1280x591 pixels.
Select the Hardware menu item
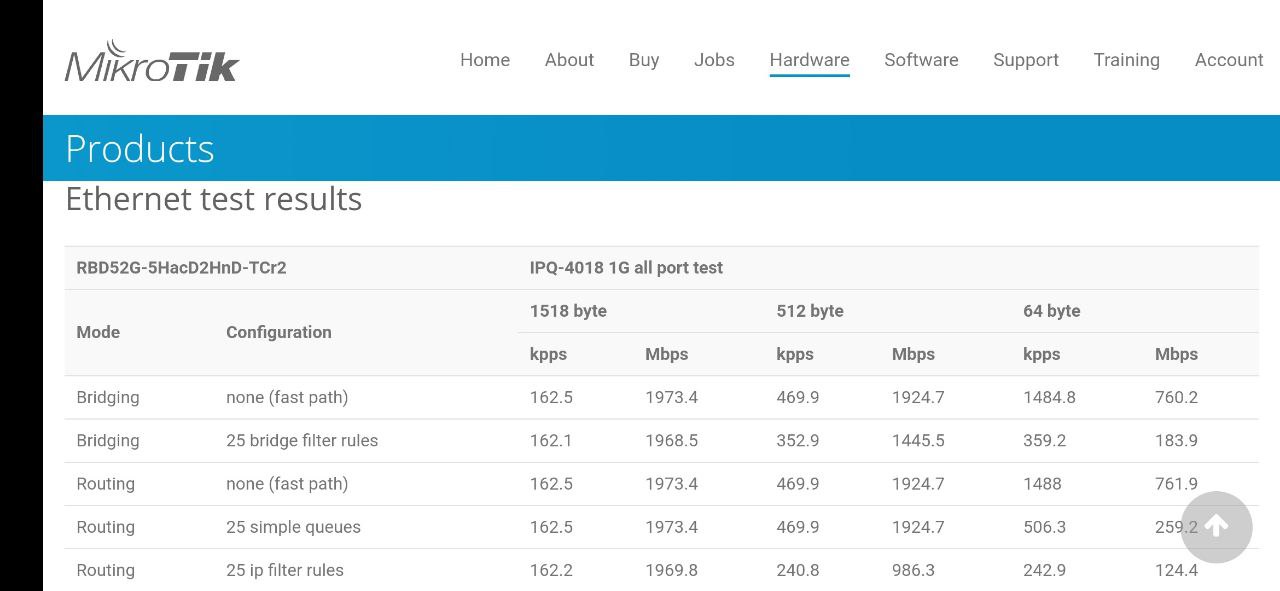[809, 60]
